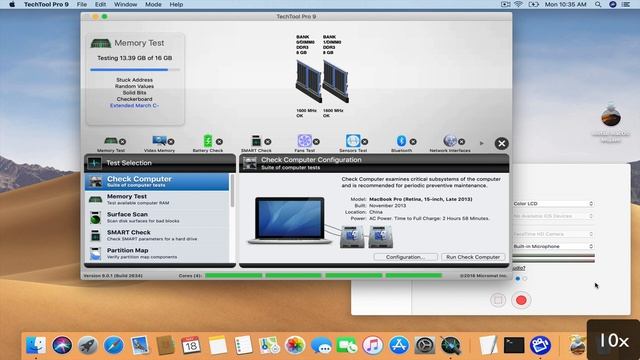This screenshot has width=640, height=360.
Task: Open the Color LCD dropdown in the recording window
Action: tap(553, 203)
